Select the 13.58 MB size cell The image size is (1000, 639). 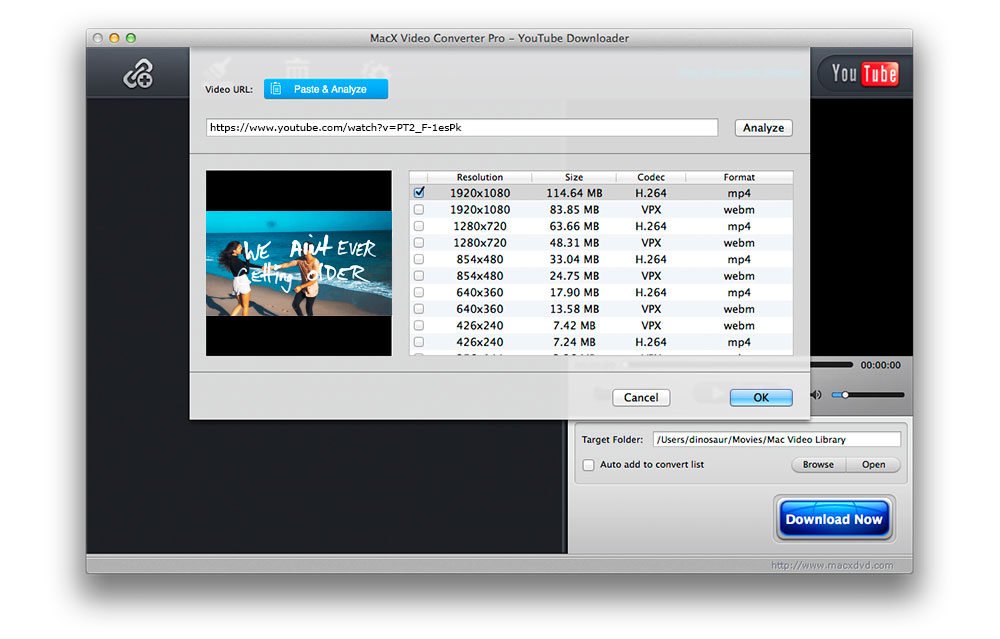pos(574,309)
